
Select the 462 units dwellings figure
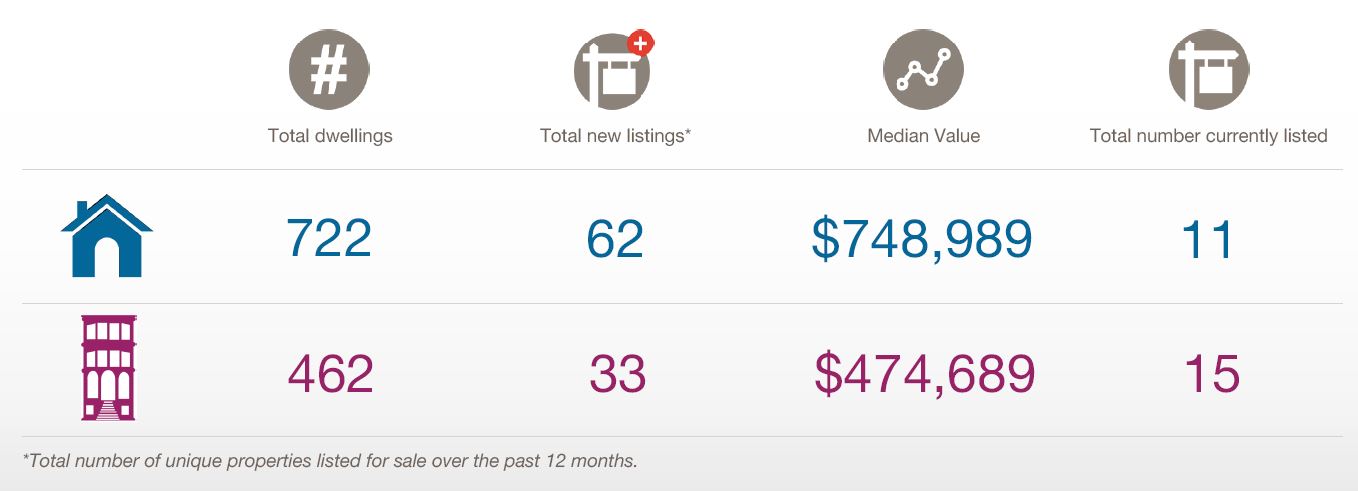coord(331,374)
